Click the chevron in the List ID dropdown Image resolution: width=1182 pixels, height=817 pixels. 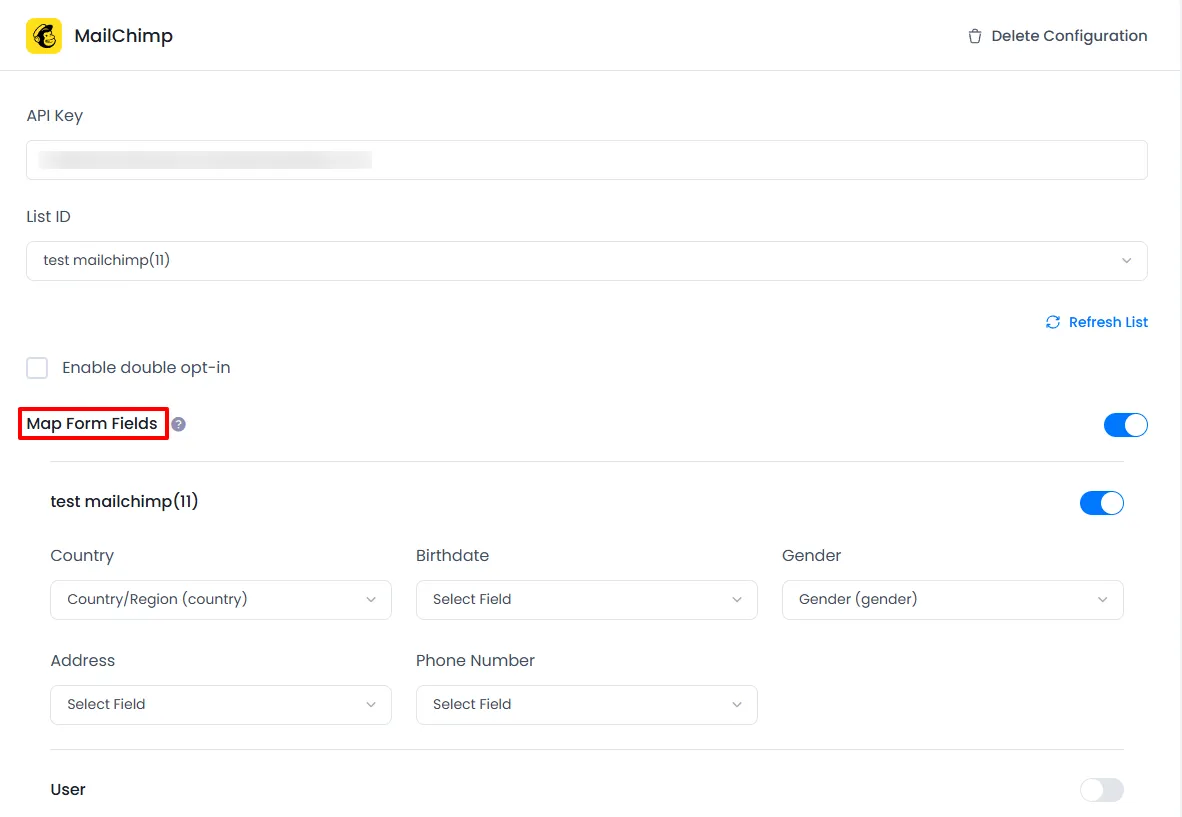coord(1126,261)
